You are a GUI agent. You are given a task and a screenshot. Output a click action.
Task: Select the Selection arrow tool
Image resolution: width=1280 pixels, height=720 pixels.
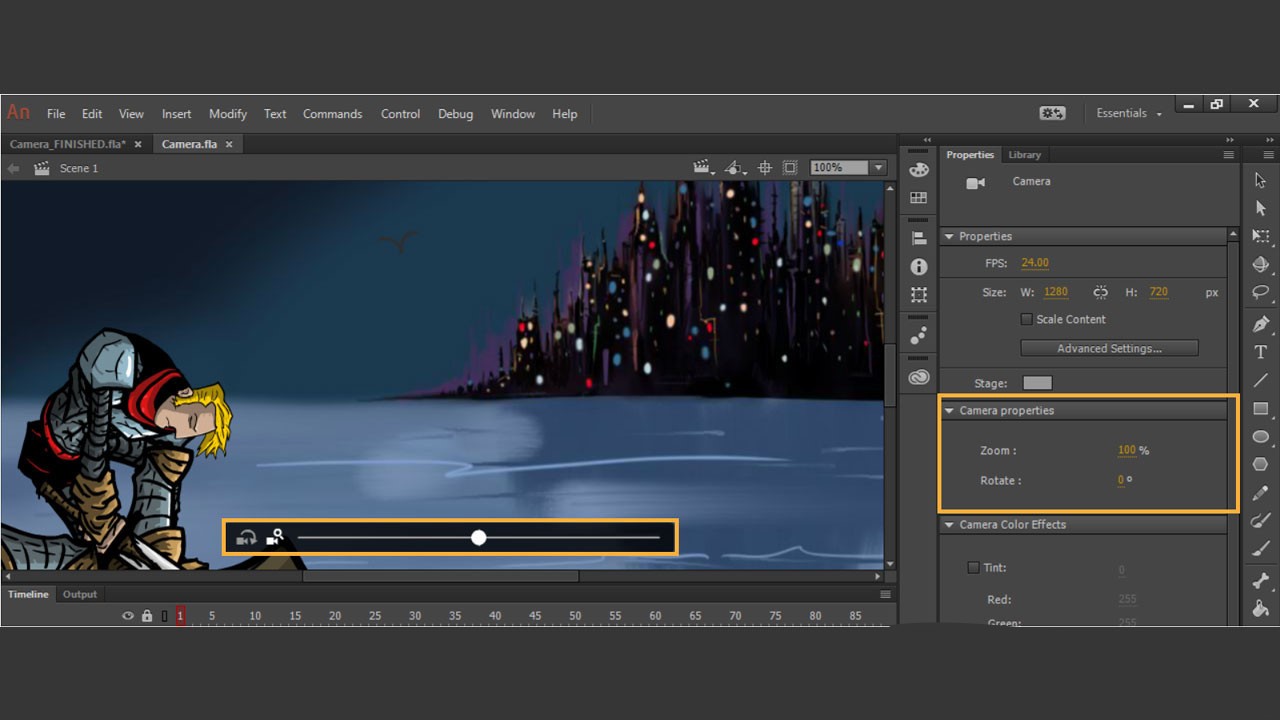pyautogui.click(x=1260, y=180)
